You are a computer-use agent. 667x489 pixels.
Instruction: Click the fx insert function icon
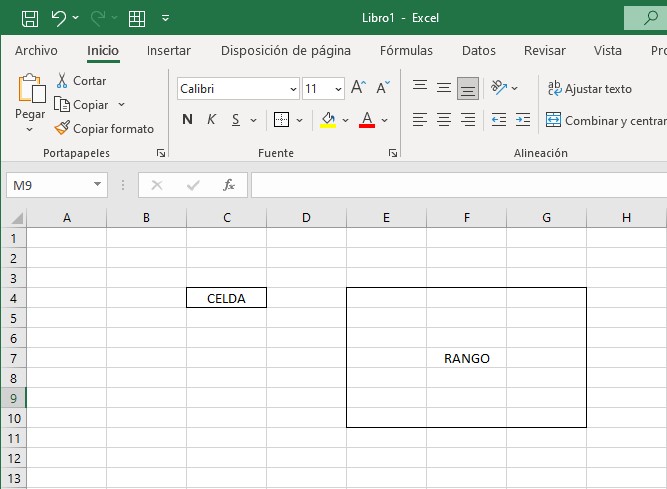click(229, 185)
